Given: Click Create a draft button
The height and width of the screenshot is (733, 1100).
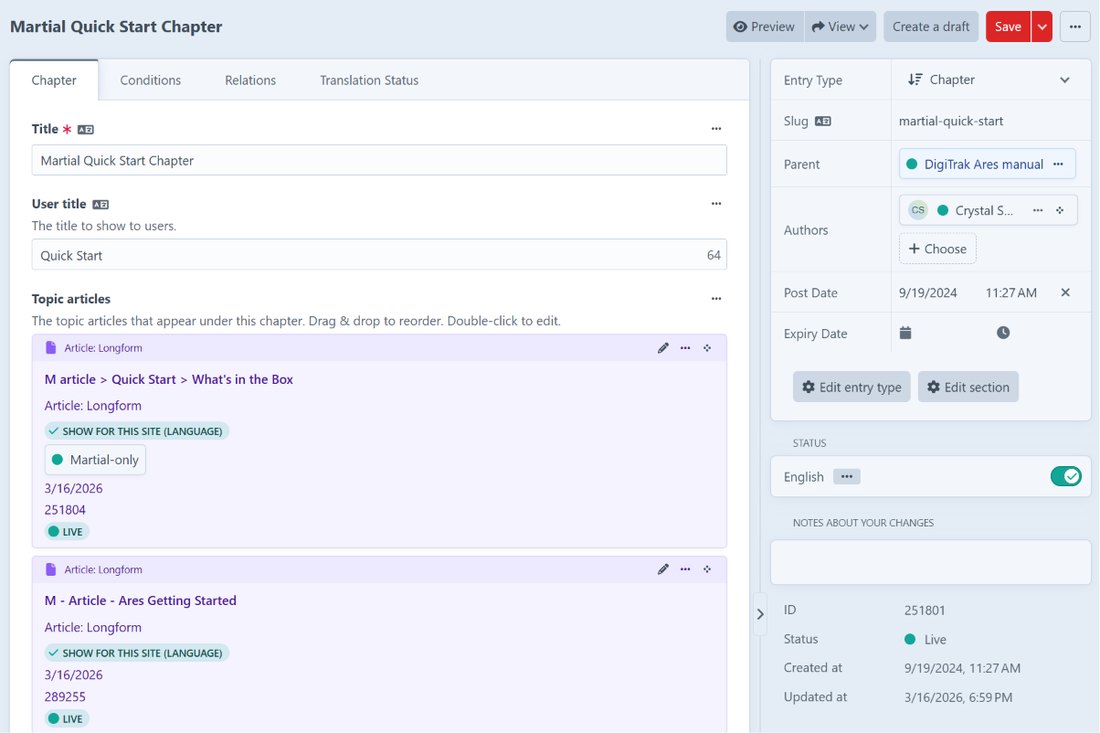Looking at the screenshot, I should [x=931, y=27].
